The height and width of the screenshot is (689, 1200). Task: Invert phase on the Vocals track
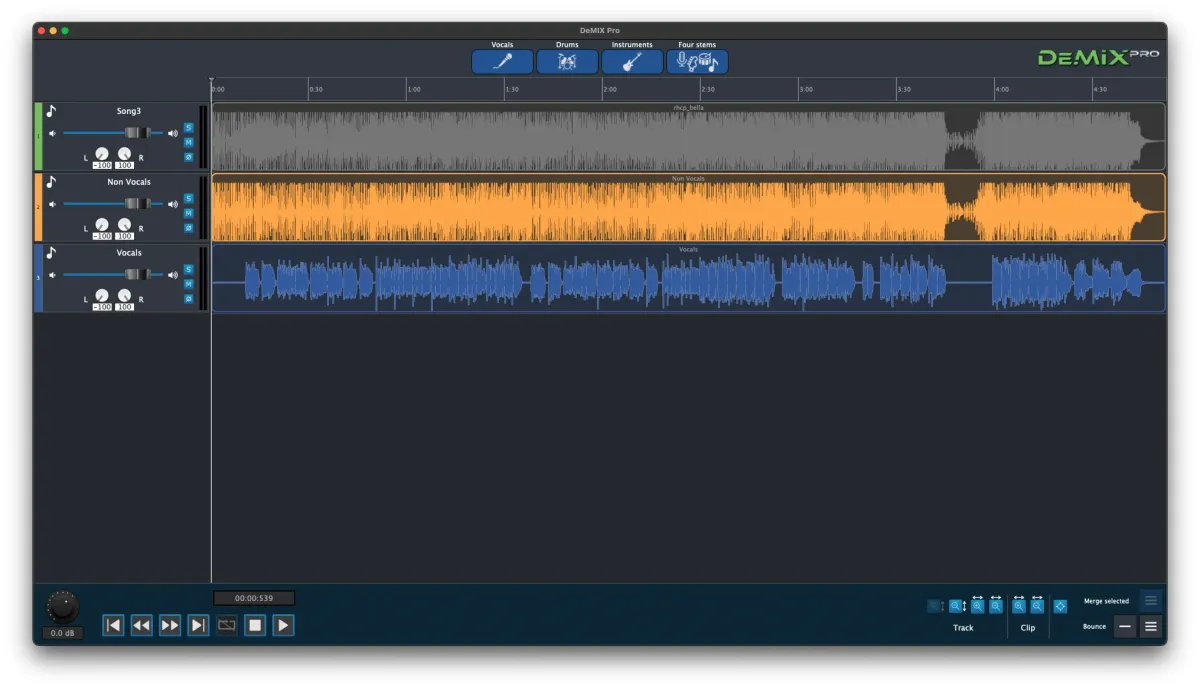188,299
